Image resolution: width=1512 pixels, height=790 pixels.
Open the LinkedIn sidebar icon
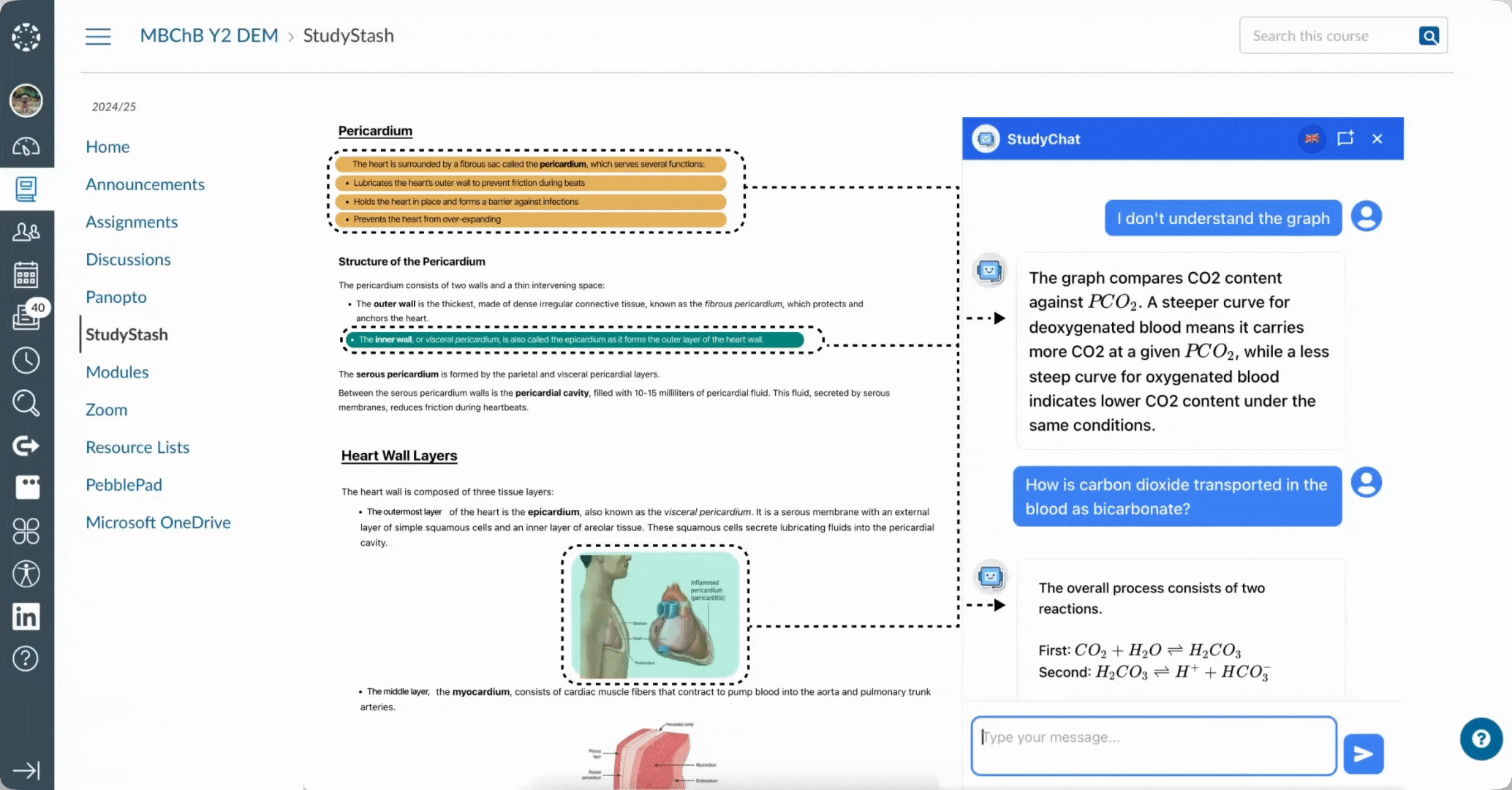point(27,616)
